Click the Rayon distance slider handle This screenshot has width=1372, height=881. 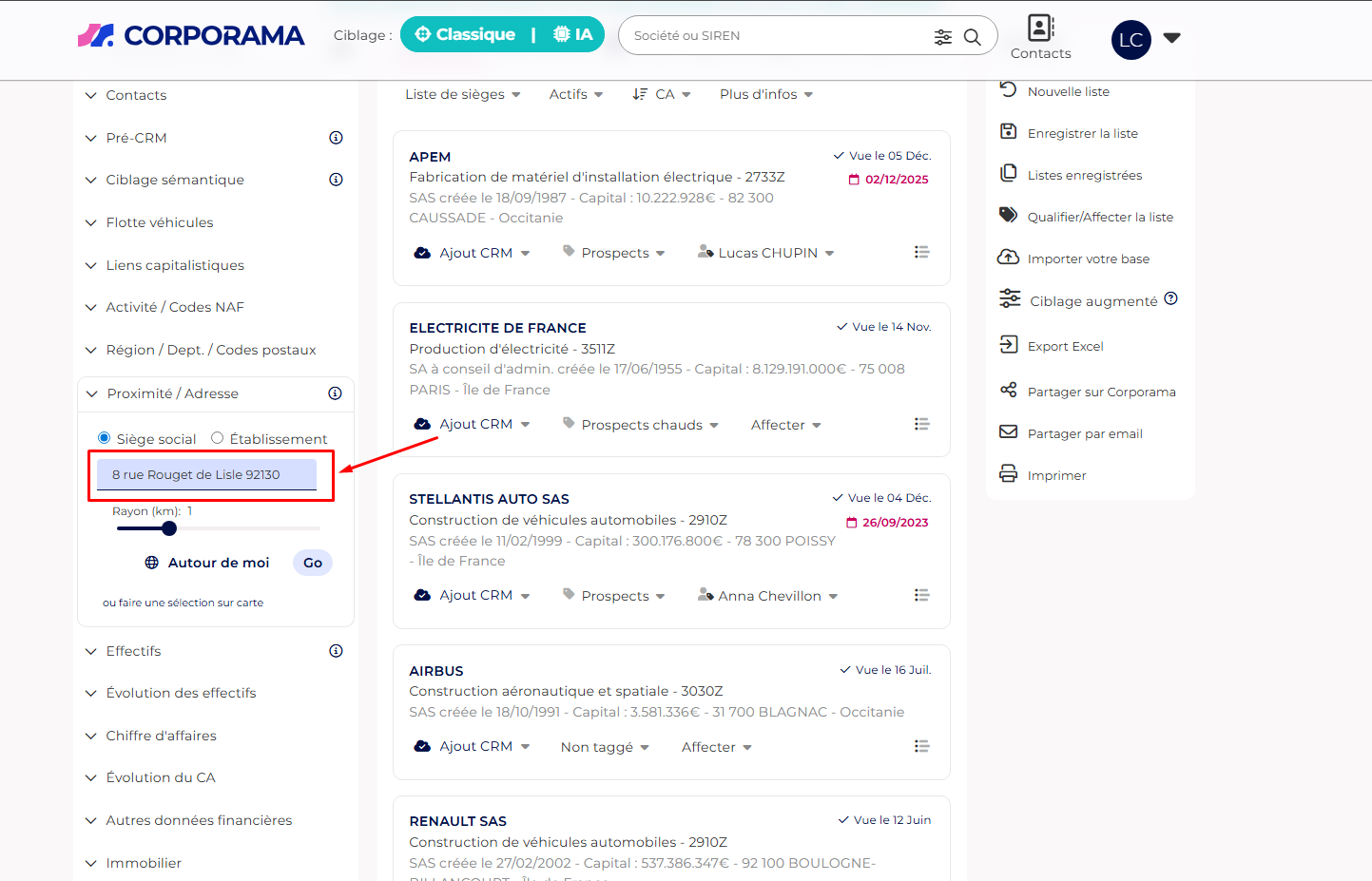tap(169, 528)
